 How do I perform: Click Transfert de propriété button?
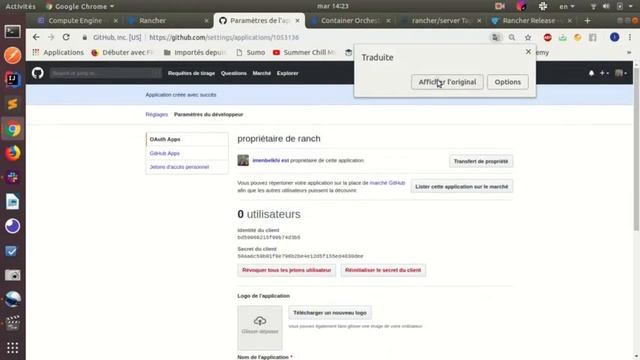click(481, 161)
